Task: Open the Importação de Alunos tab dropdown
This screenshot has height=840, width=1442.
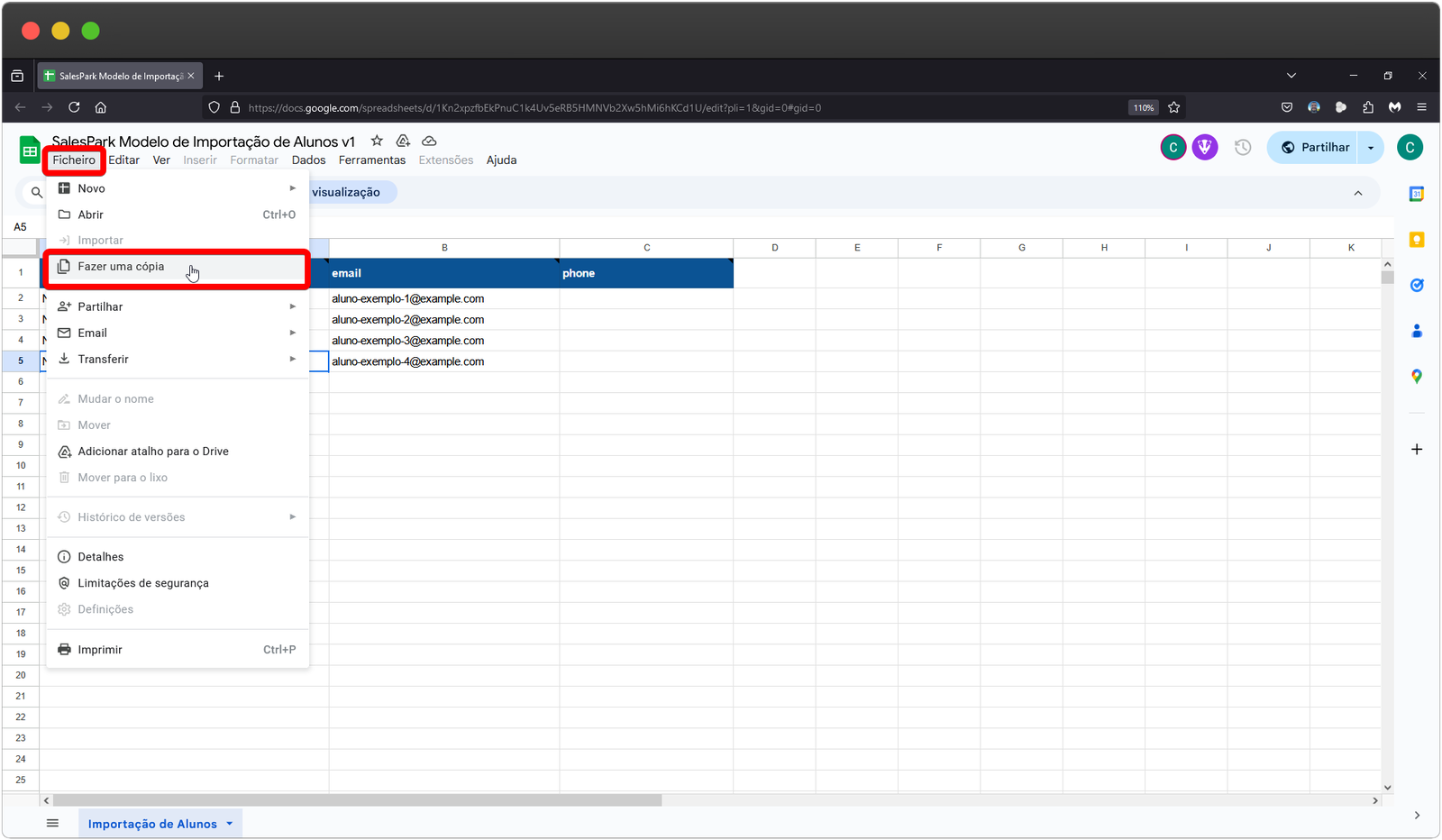Action: click(x=230, y=824)
